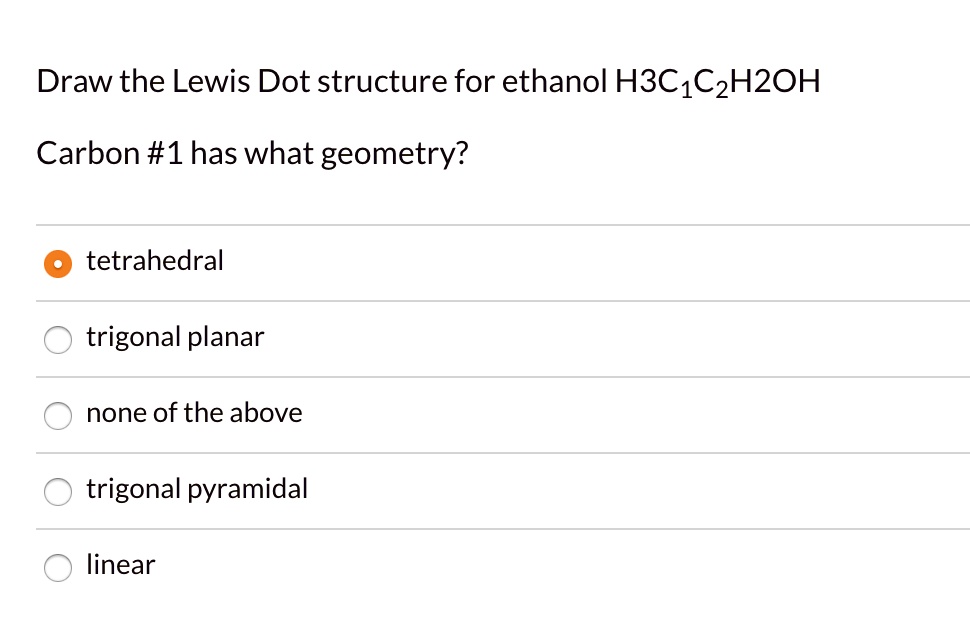Viewport: 970px width, 624px height.
Task: Click the empty circle beside "none of the above"
Action: [x=58, y=415]
